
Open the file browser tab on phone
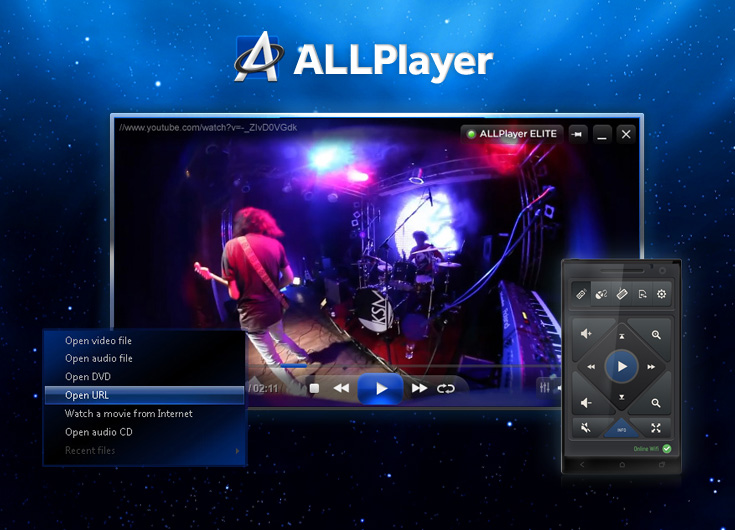point(642,294)
